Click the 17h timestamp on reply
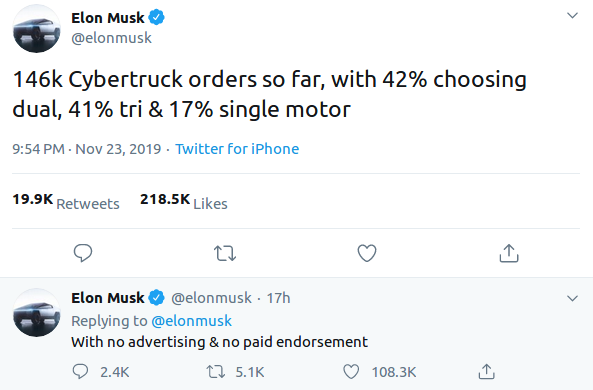 [278, 298]
